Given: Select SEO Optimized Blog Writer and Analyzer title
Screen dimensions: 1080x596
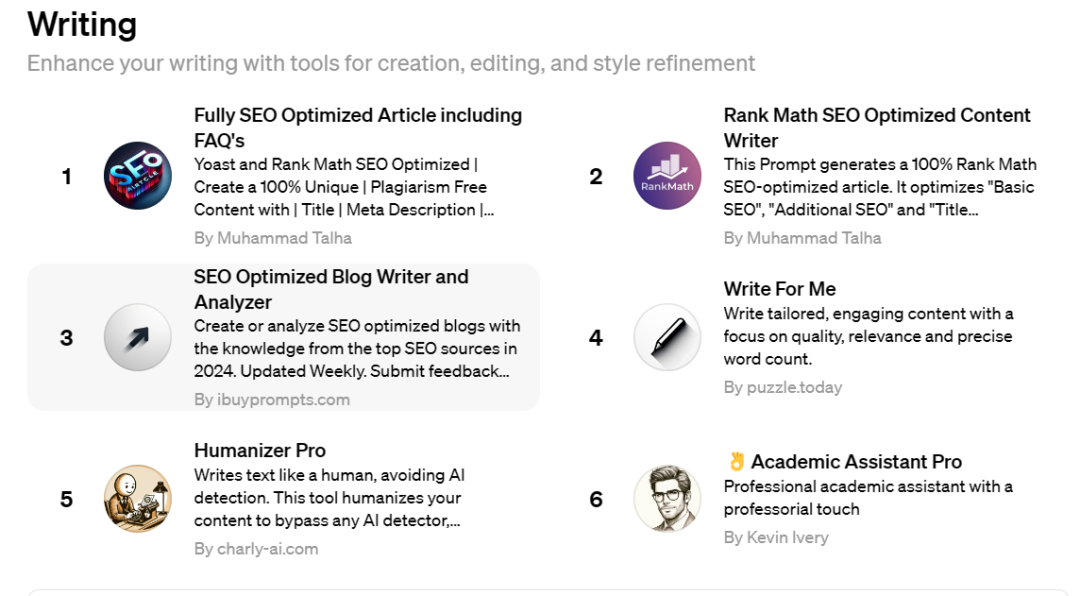Looking at the screenshot, I should tap(331, 289).
